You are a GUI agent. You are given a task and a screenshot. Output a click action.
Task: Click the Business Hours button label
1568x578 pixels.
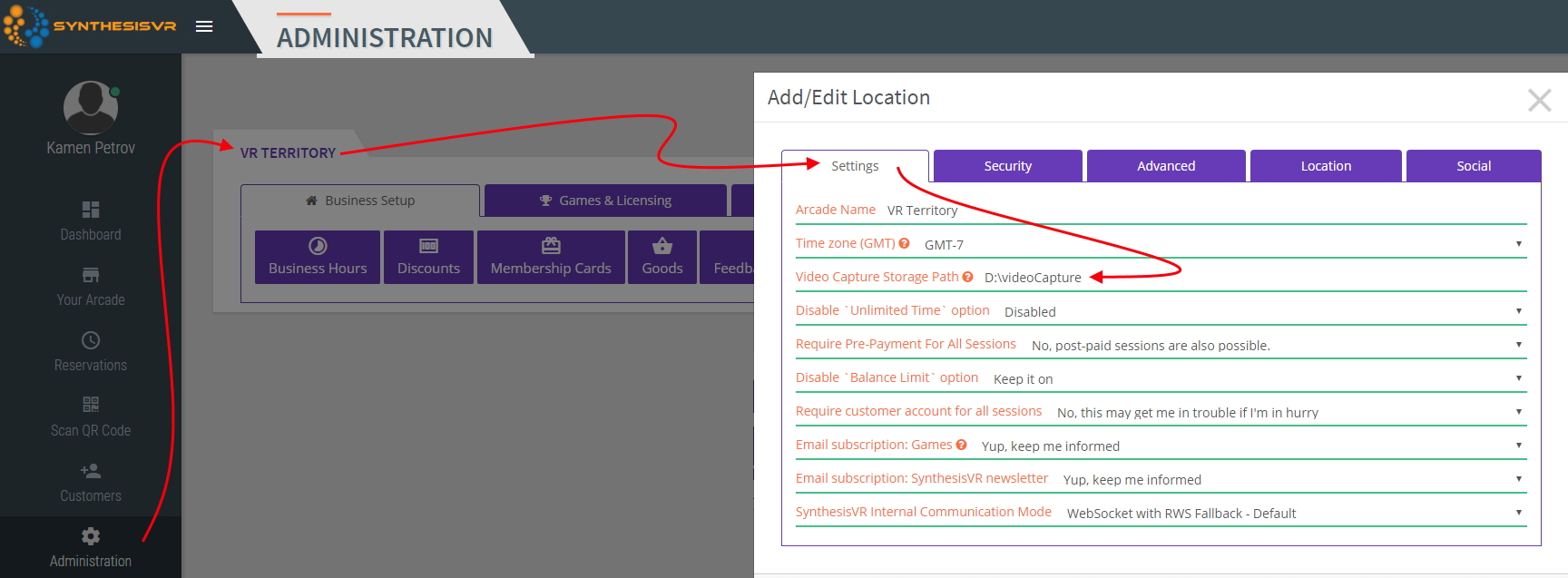(x=318, y=269)
